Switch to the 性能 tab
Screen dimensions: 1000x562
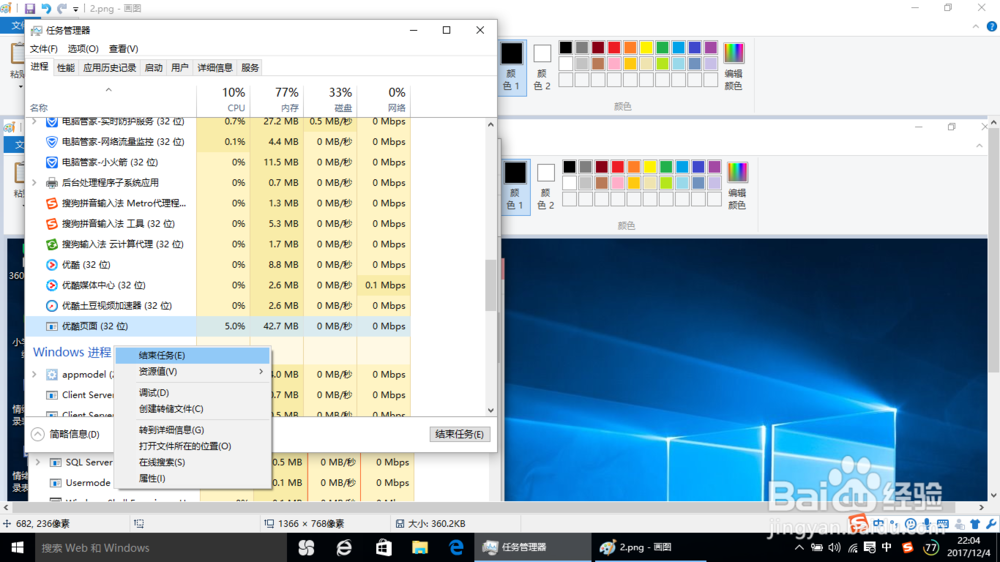pyautogui.click(x=66, y=68)
